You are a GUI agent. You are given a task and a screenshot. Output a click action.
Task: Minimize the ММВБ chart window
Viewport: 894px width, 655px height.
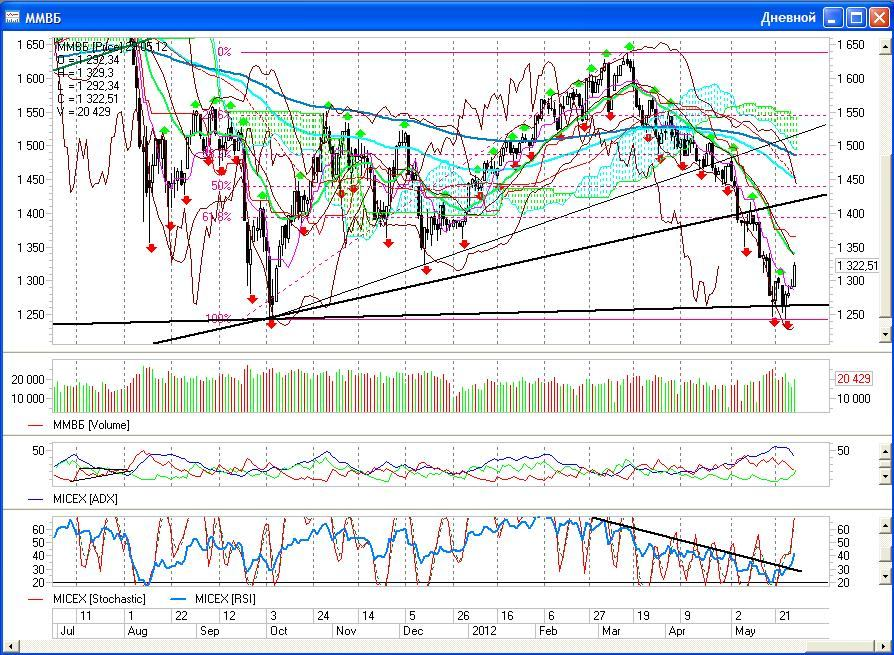pos(833,17)
